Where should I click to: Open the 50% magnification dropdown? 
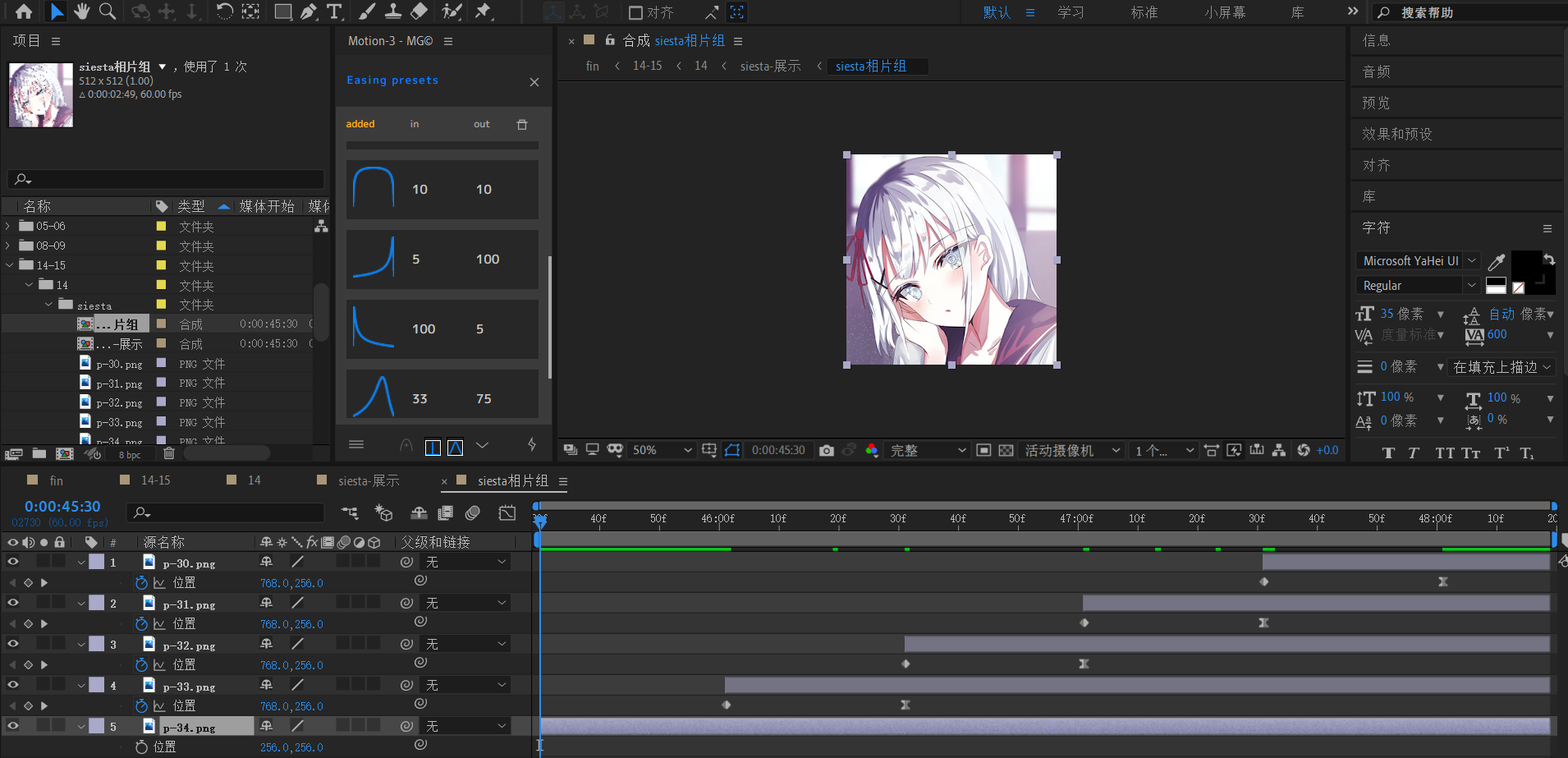(662, 450)
